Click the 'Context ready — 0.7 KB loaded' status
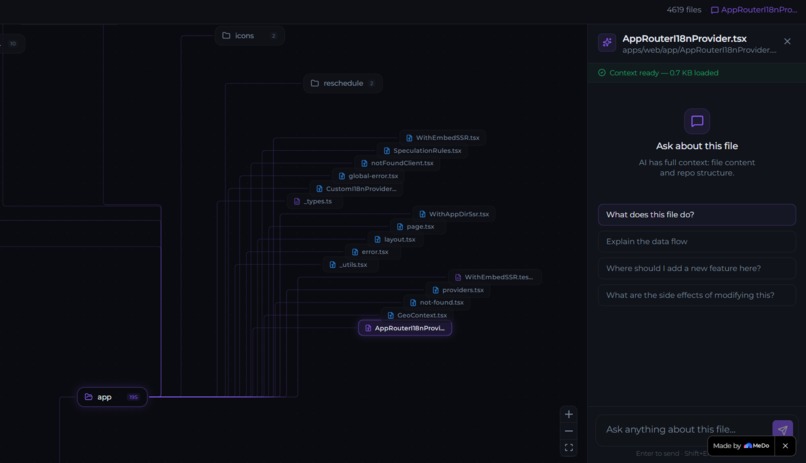Screen dimensions: 806x463 664,72
